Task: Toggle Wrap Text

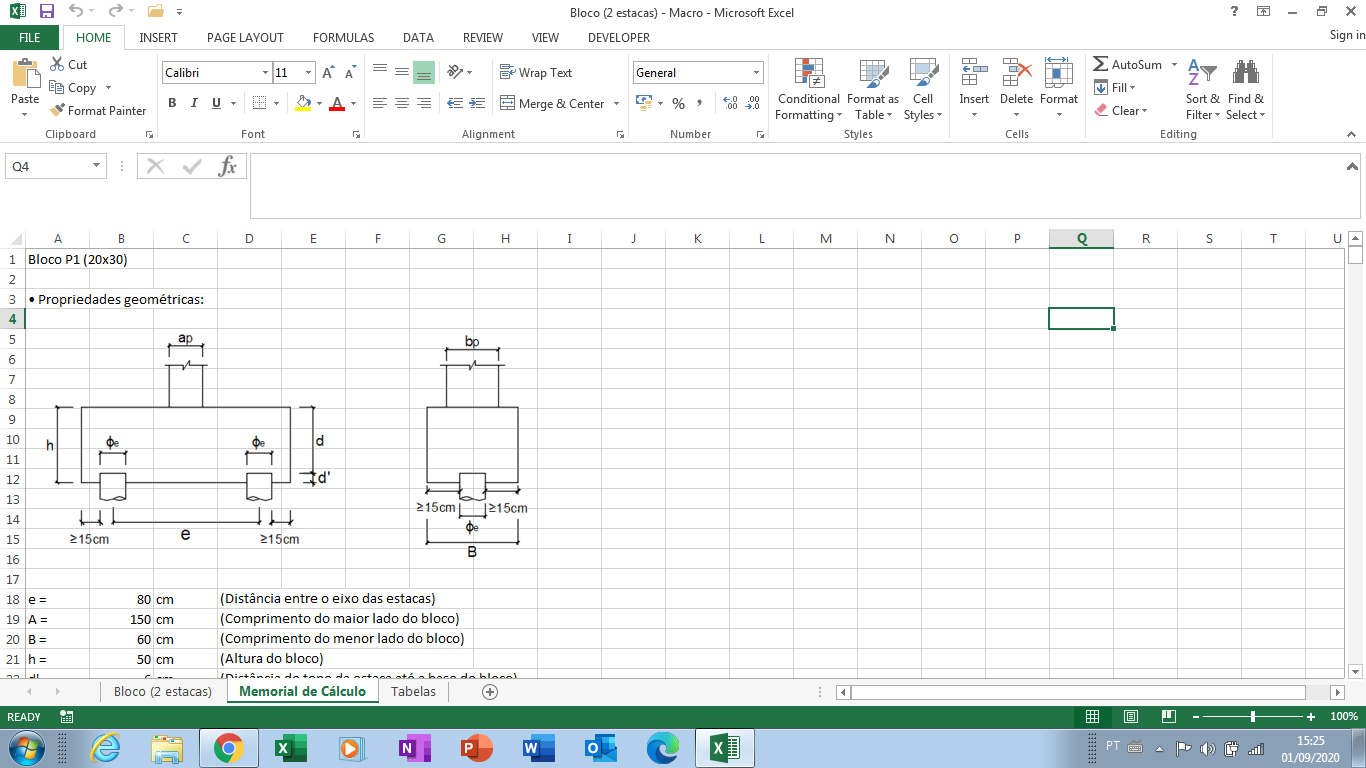Action: coord(536,73)
